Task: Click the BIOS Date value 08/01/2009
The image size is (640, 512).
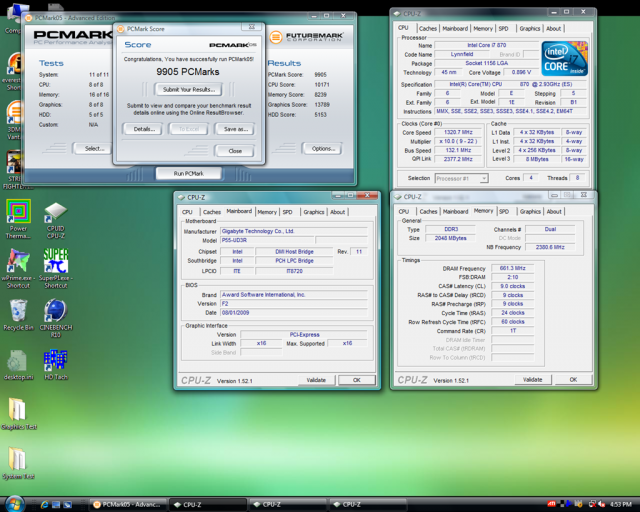Action: [x=294, y=313]
